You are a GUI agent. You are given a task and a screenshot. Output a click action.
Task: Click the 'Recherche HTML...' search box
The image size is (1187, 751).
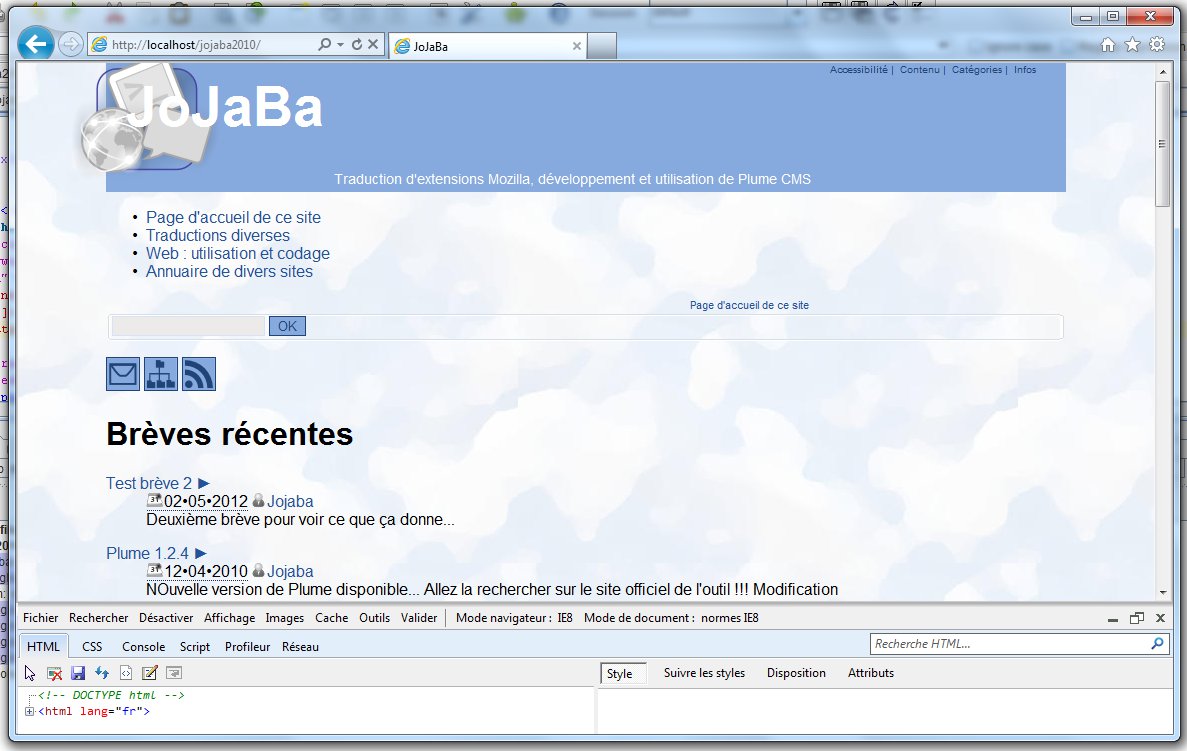(1009, 643)
